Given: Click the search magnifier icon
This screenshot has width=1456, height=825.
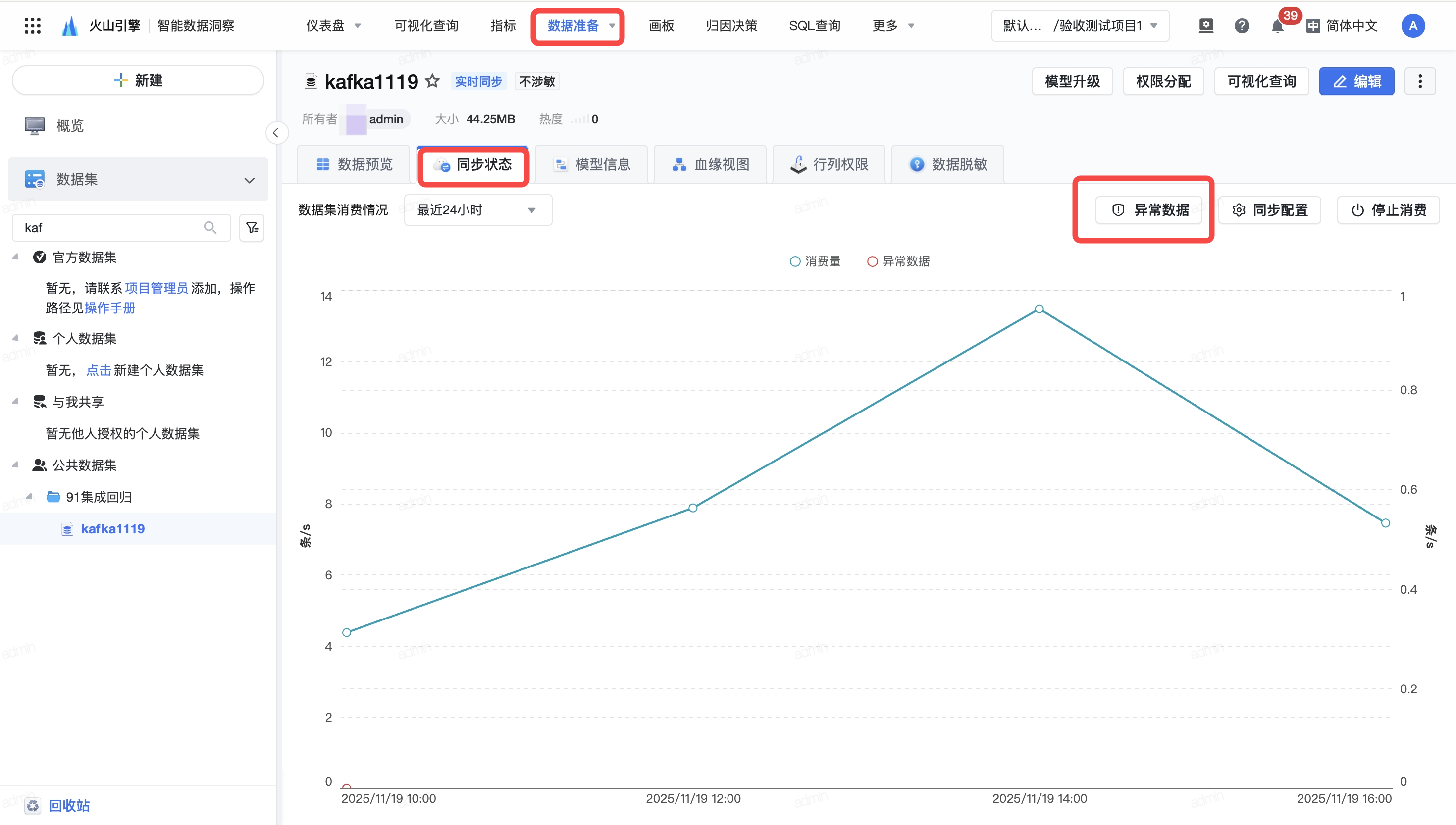Looking at the screenshot, I should [x=210, y=228].
